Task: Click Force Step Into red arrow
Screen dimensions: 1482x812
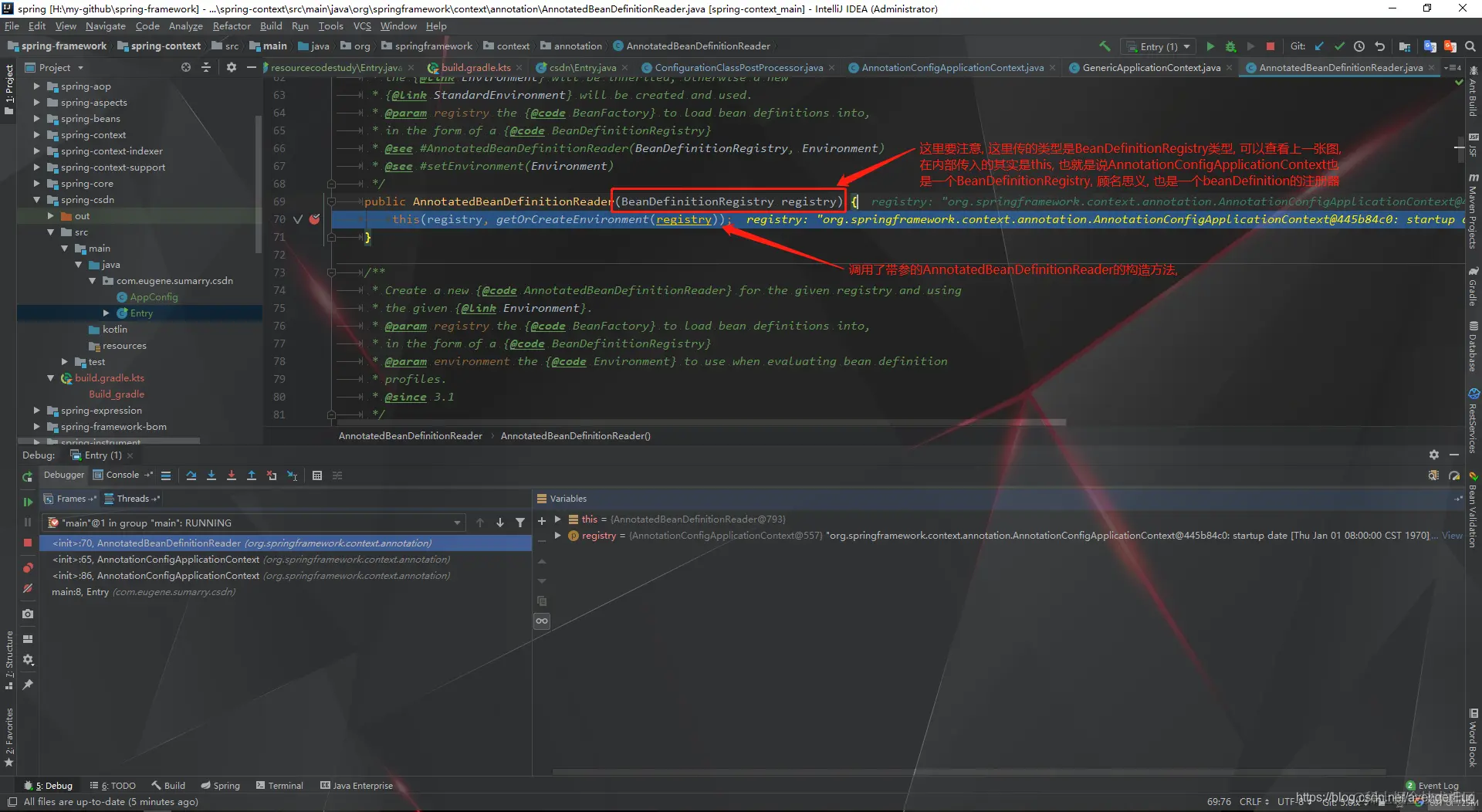Action: pos(232,475)
